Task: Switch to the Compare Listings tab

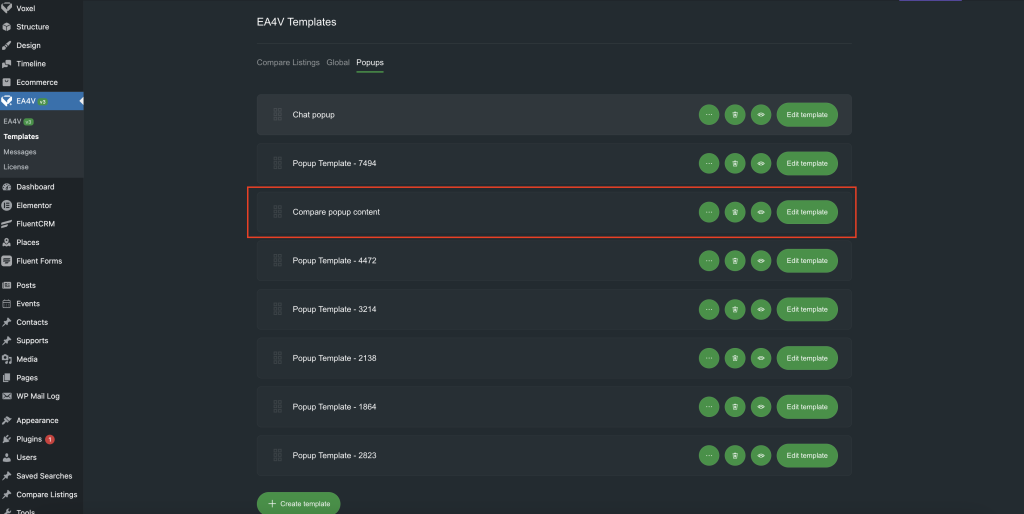Action: pyautogui.click(x=288, y=63)
